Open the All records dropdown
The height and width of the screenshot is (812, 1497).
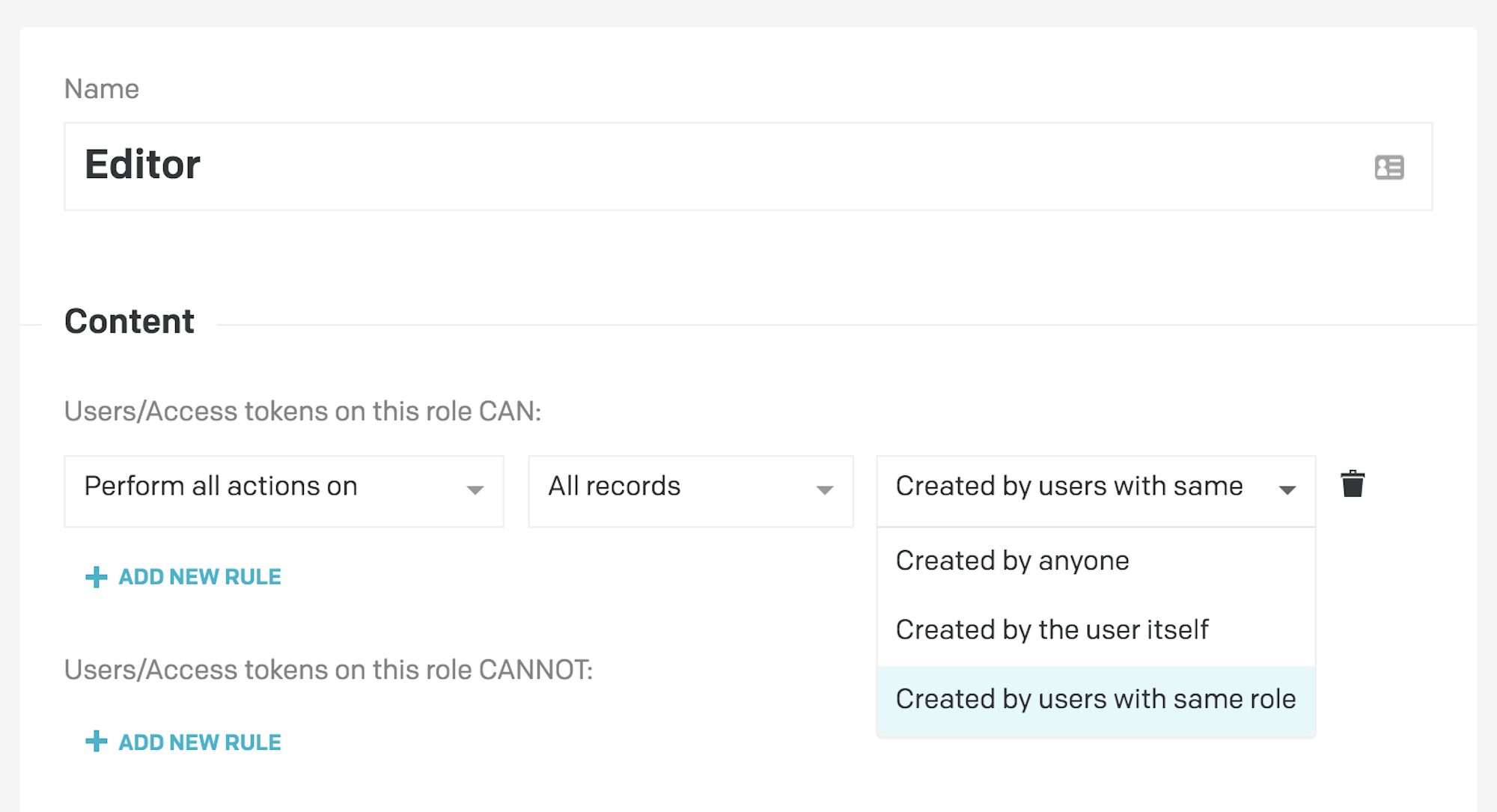click(691, 491)
